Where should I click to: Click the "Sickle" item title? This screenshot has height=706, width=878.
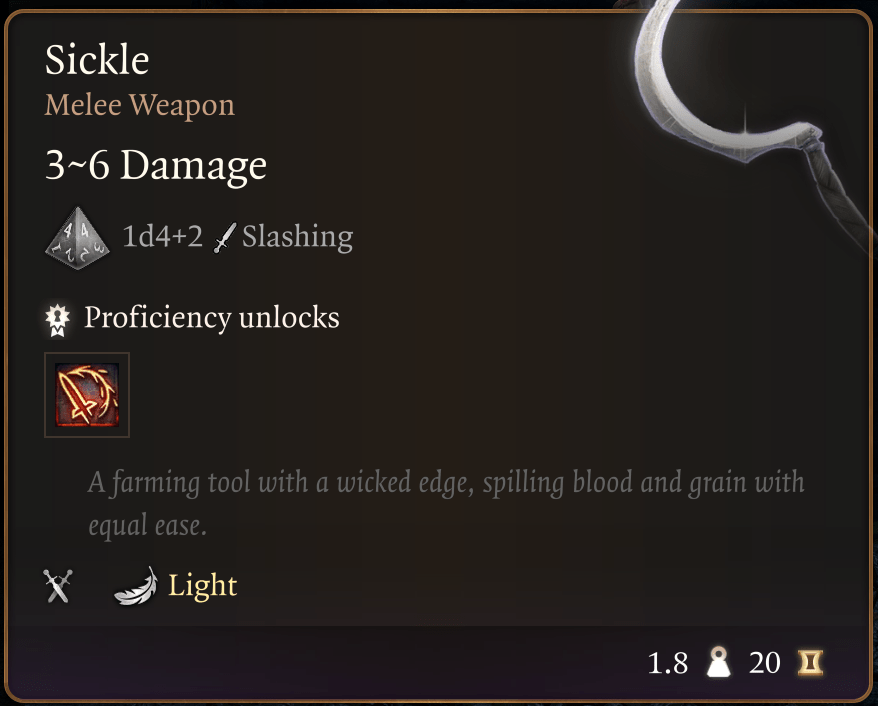(97, 61)
